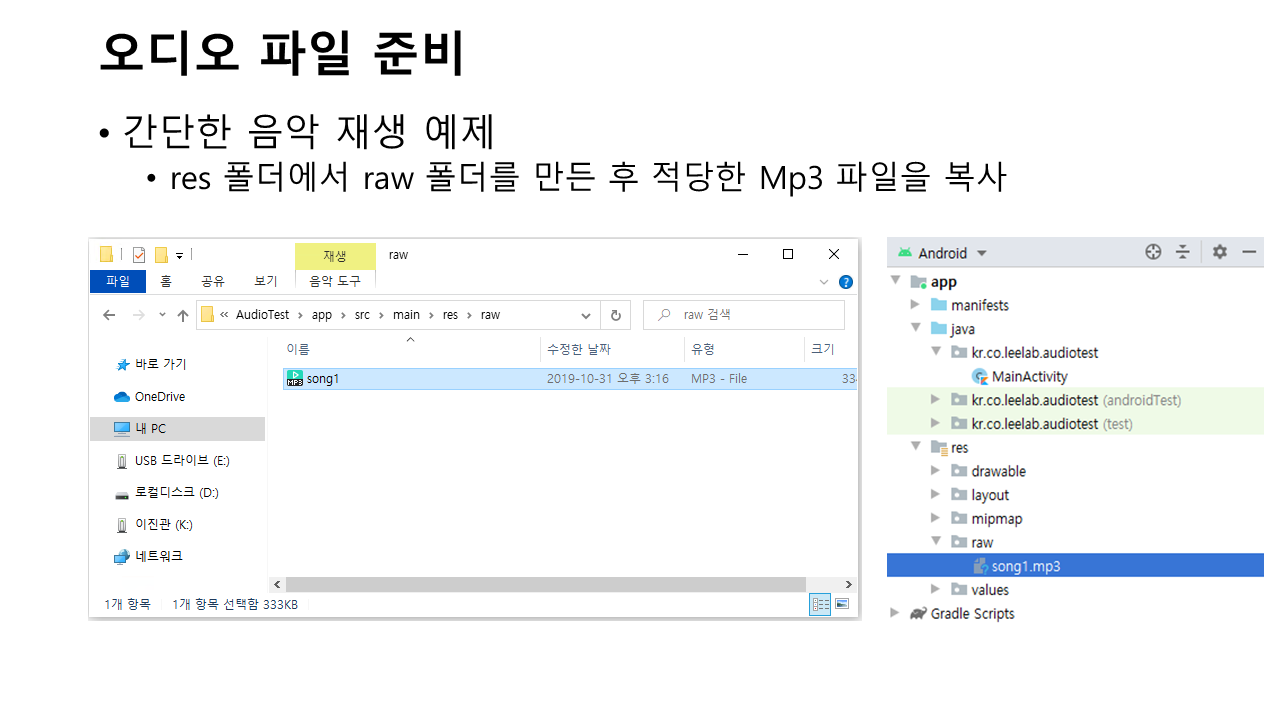Select 내 PC in navigation pane
Screen dimensions: 1280x720
point(150,428)
